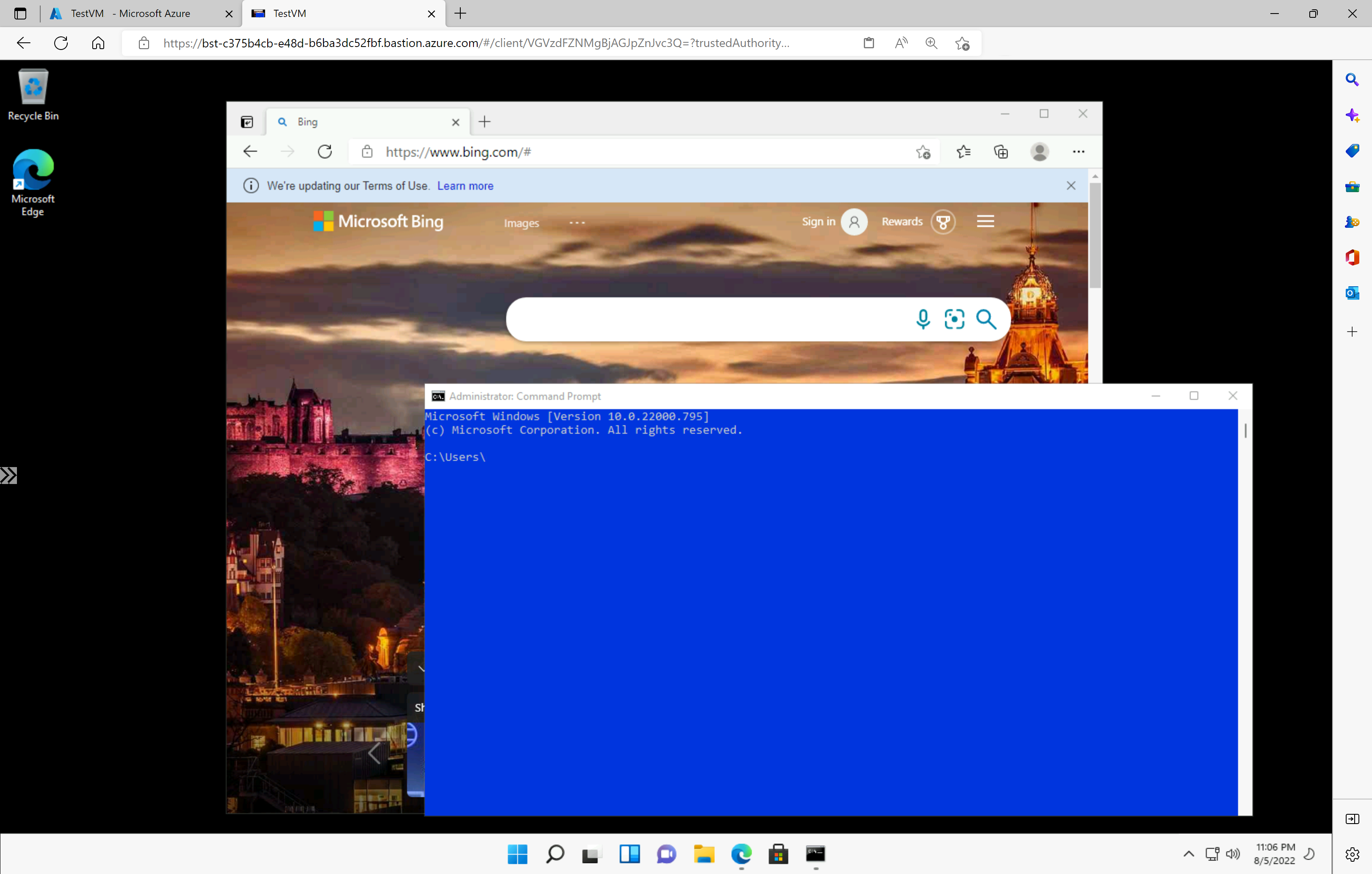
Task: Click Learn more link in Terms notice
Action: pos(466,185)
